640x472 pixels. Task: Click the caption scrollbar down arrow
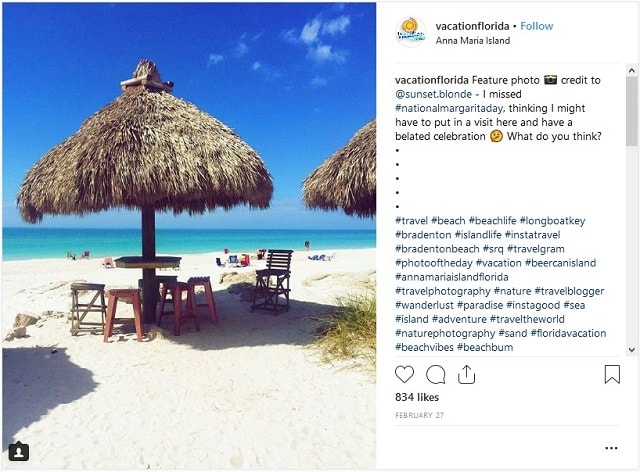pyautogui.click(x=631, y=350)
